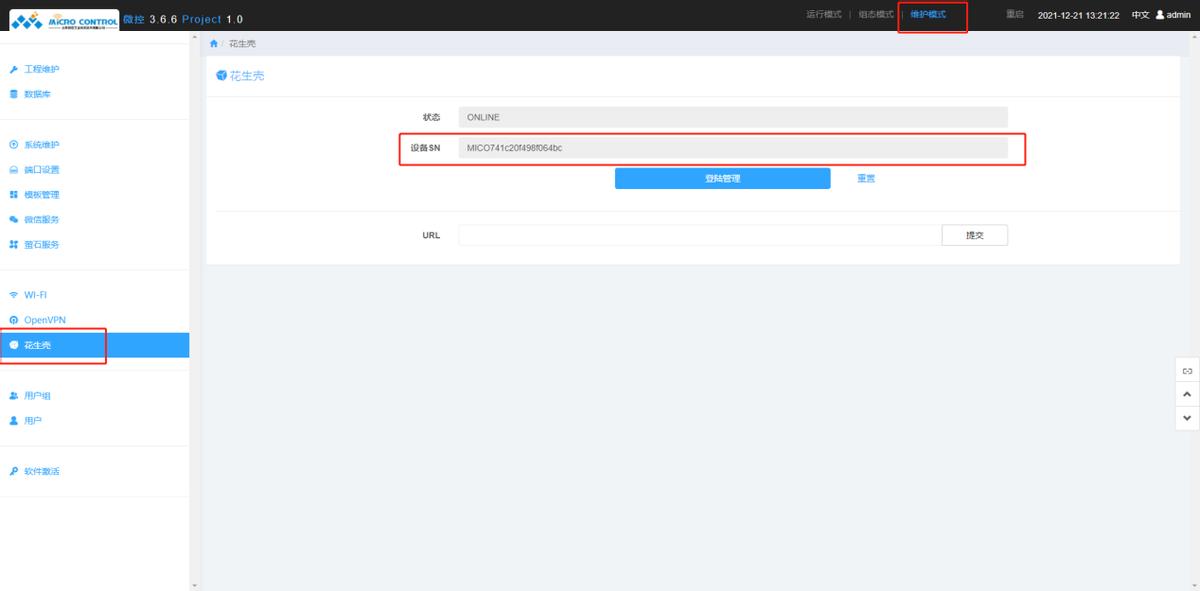The height and width of the screenshot is (591, 1200).
Task: Open 用户组 user groups
Action: click(x=37, y=396)
